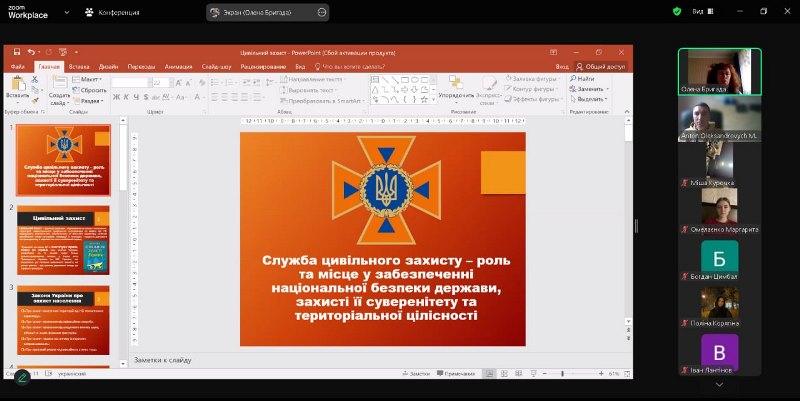Image resolution: width=800 pixels, height=401 pixels.
Task: Fit the slide to the window
Action: [x=628, y=374]
